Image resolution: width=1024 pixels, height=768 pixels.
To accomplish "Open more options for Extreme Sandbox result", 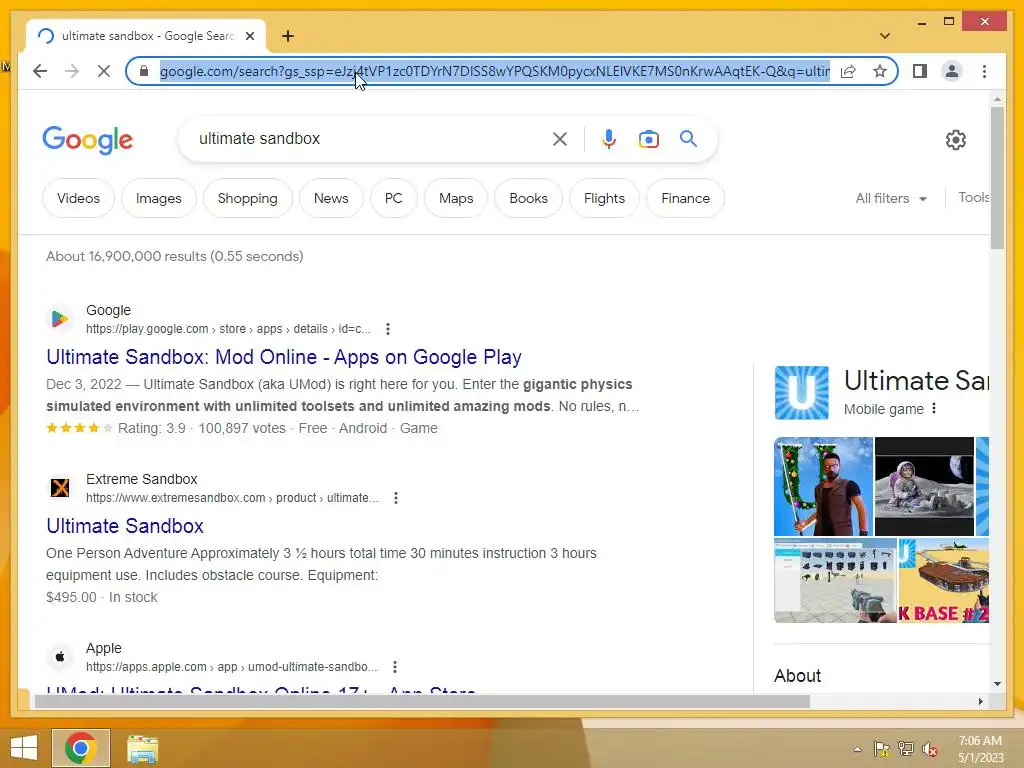I will 396,498.
